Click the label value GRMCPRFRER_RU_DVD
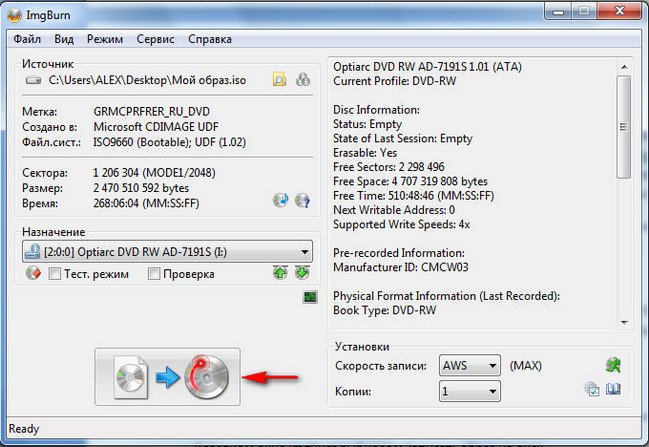The width and height of the screenshot is (649, 447). (x=151, y=112)
